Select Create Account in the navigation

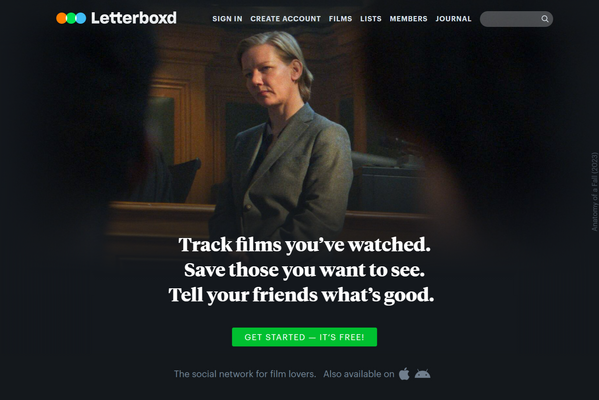(285, 19)
